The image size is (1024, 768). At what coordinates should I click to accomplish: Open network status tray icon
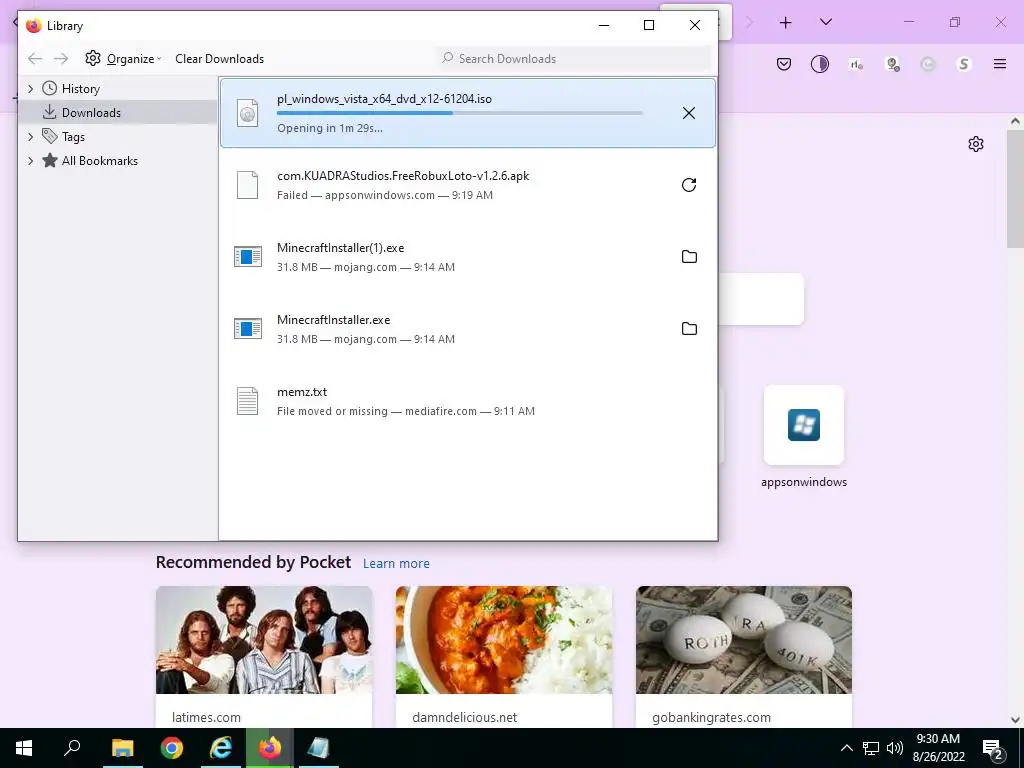pyautogui.click(x=871, y=748)
